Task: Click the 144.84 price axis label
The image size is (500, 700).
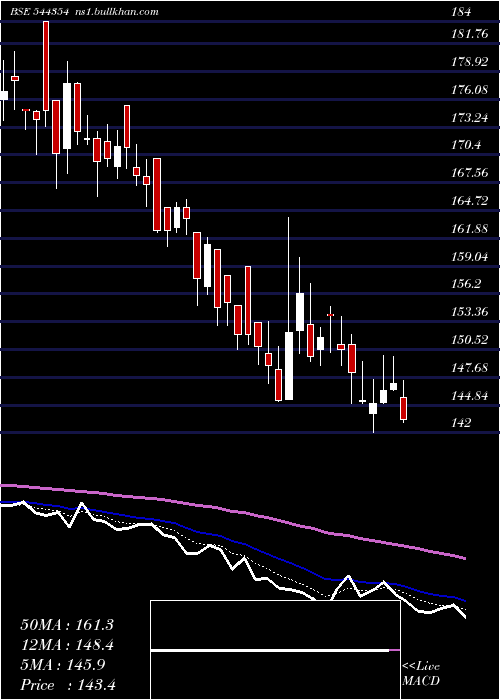Action: pos(470,396)
